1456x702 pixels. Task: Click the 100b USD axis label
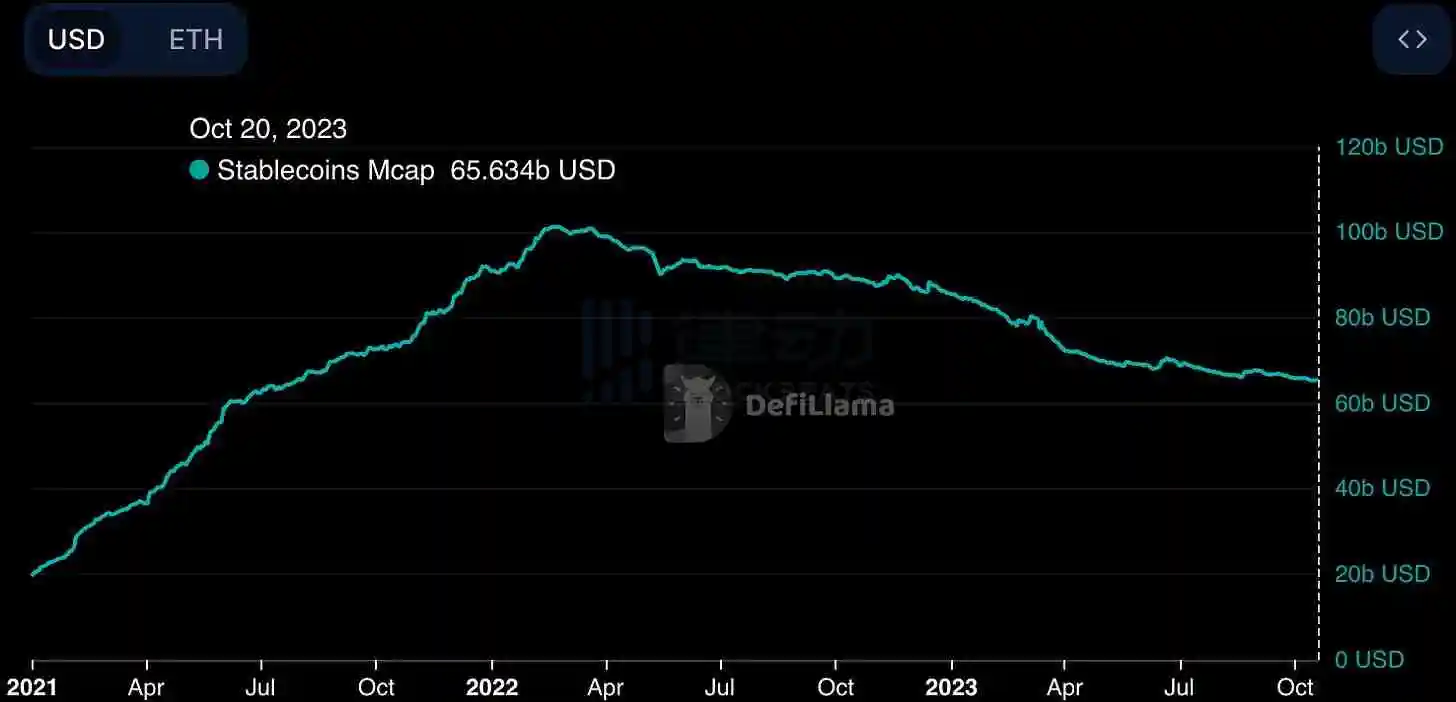tap(1390, 232)
